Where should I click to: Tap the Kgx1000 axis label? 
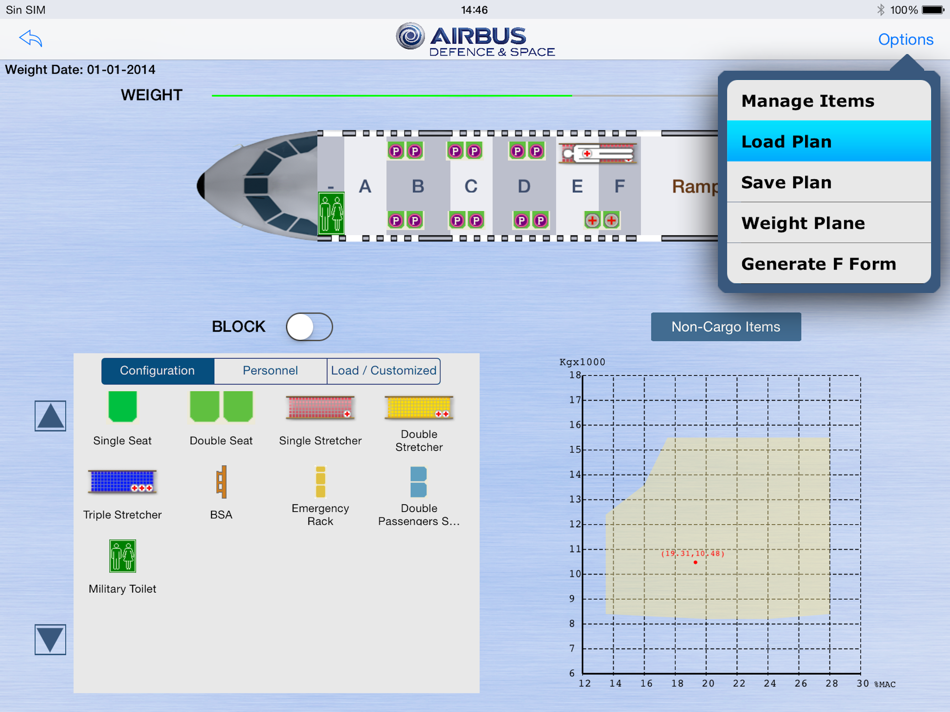click(x=582, y=362)
